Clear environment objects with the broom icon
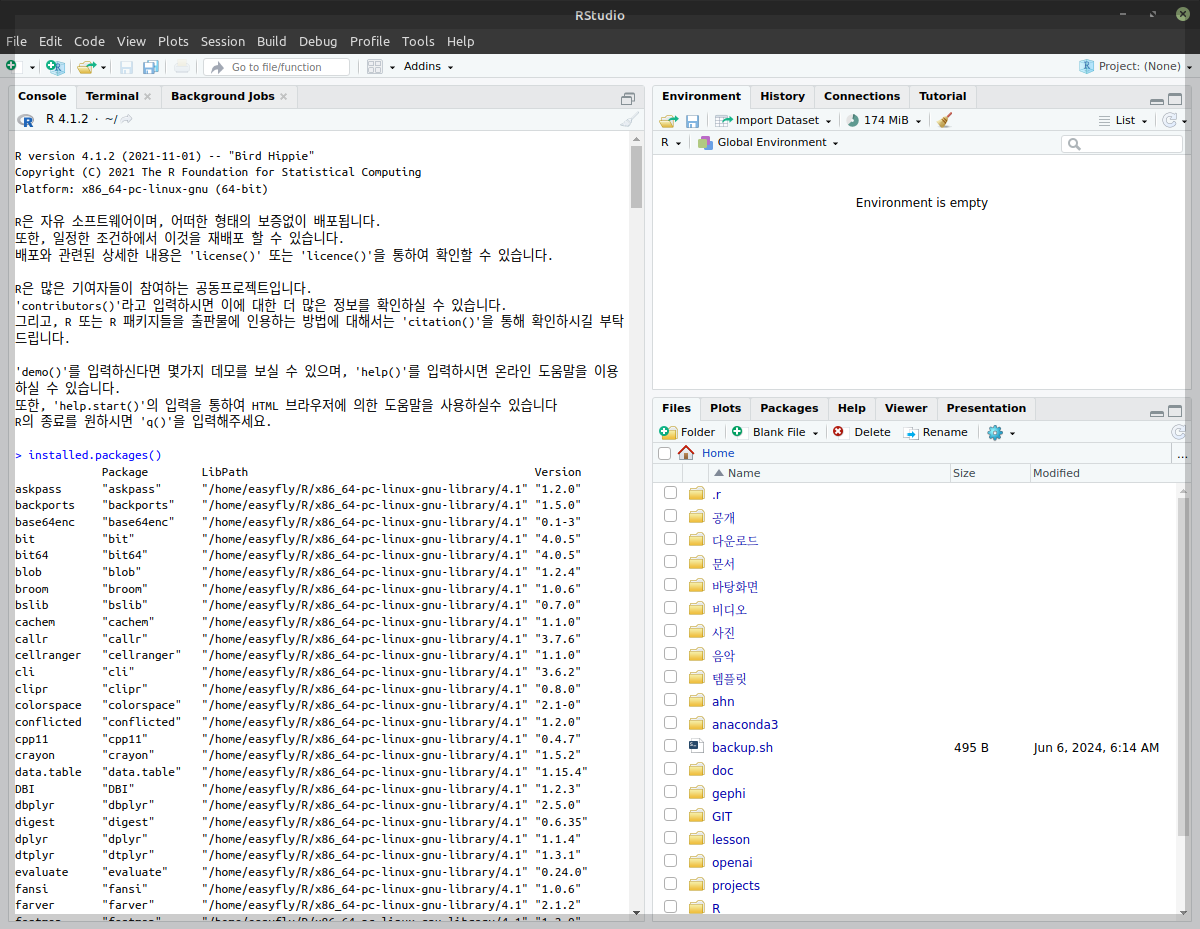Image resolution: width=1200 pixels, height=929 pixels. pos(945,120)
